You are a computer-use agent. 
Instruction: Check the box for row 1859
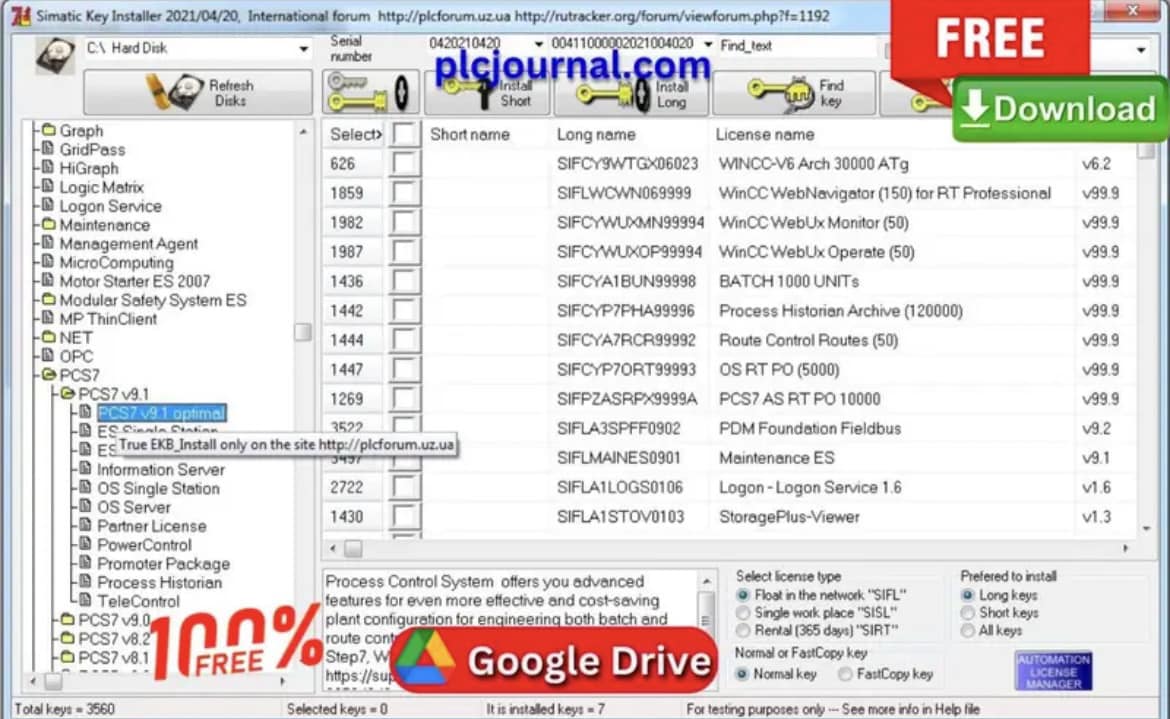click(404, 193)
